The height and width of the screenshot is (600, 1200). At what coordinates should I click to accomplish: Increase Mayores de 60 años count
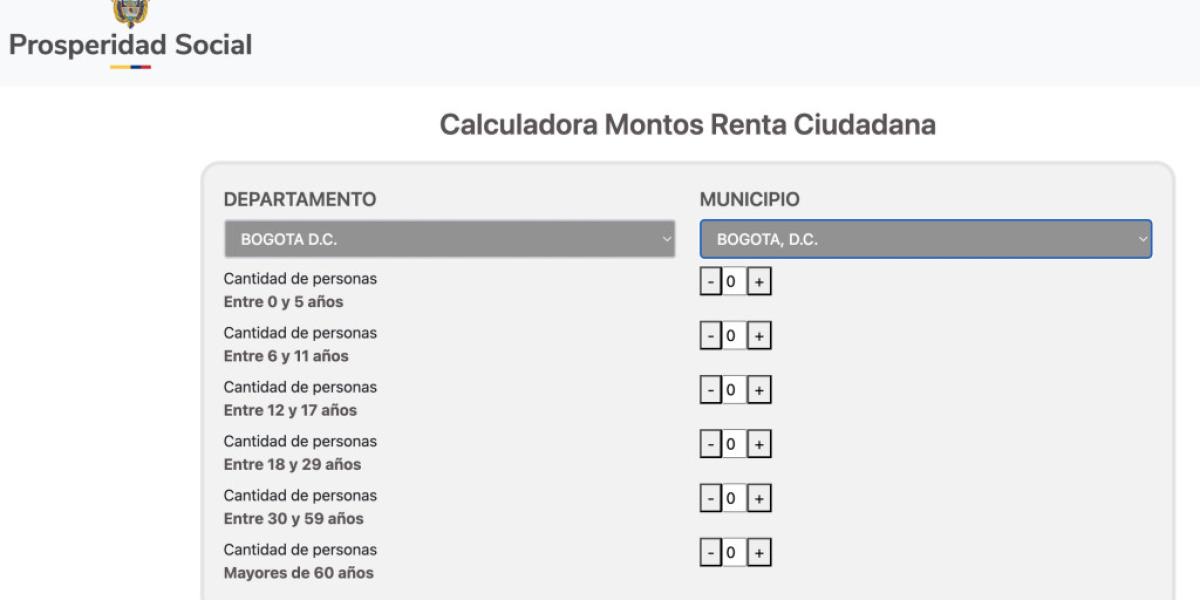click(x=759, y=553)
